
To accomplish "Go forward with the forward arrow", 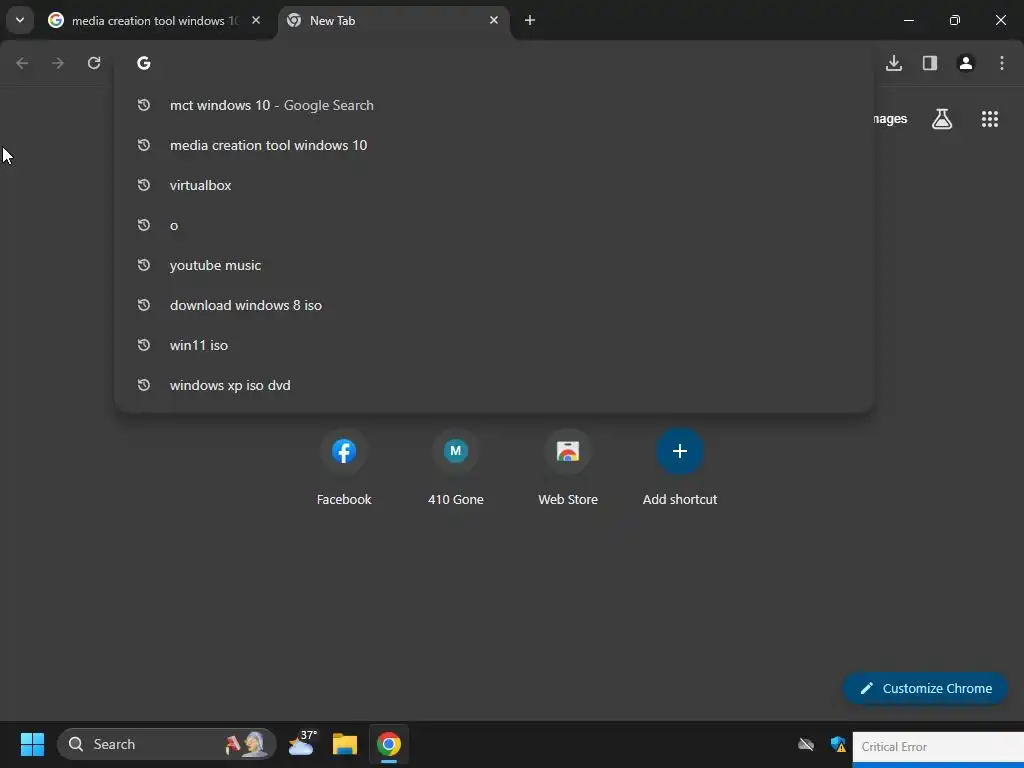I will (58, 63).
